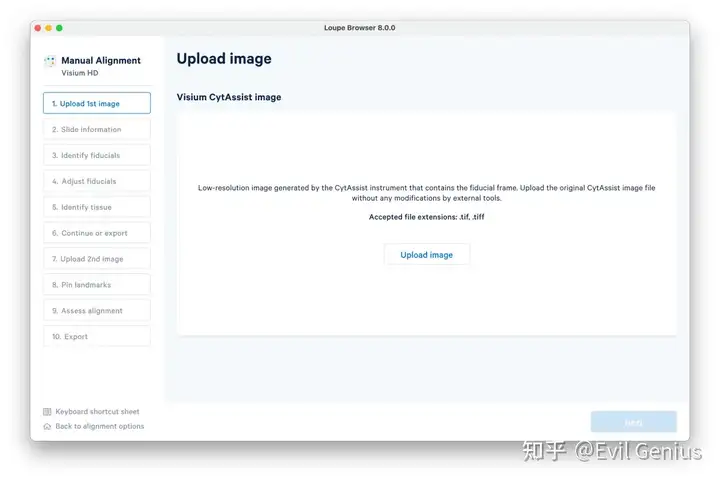Click the keyboard shortcut sheet icon
The width and height of the screenshot is (720, 481).
pos(47,412)
